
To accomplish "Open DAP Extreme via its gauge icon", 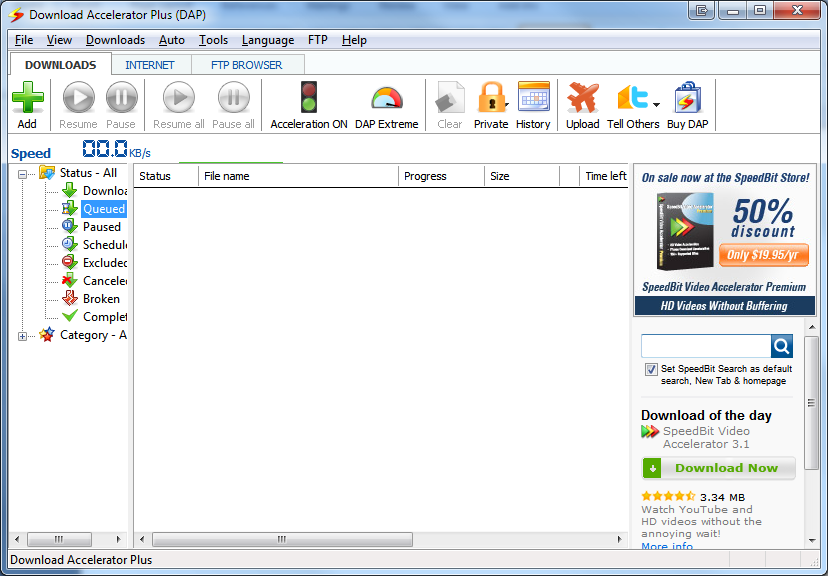I will [x=386, y=100].
